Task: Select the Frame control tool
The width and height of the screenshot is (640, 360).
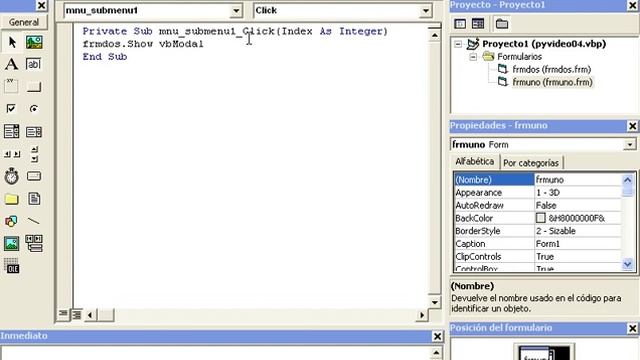Action: (x=11, y=86)
